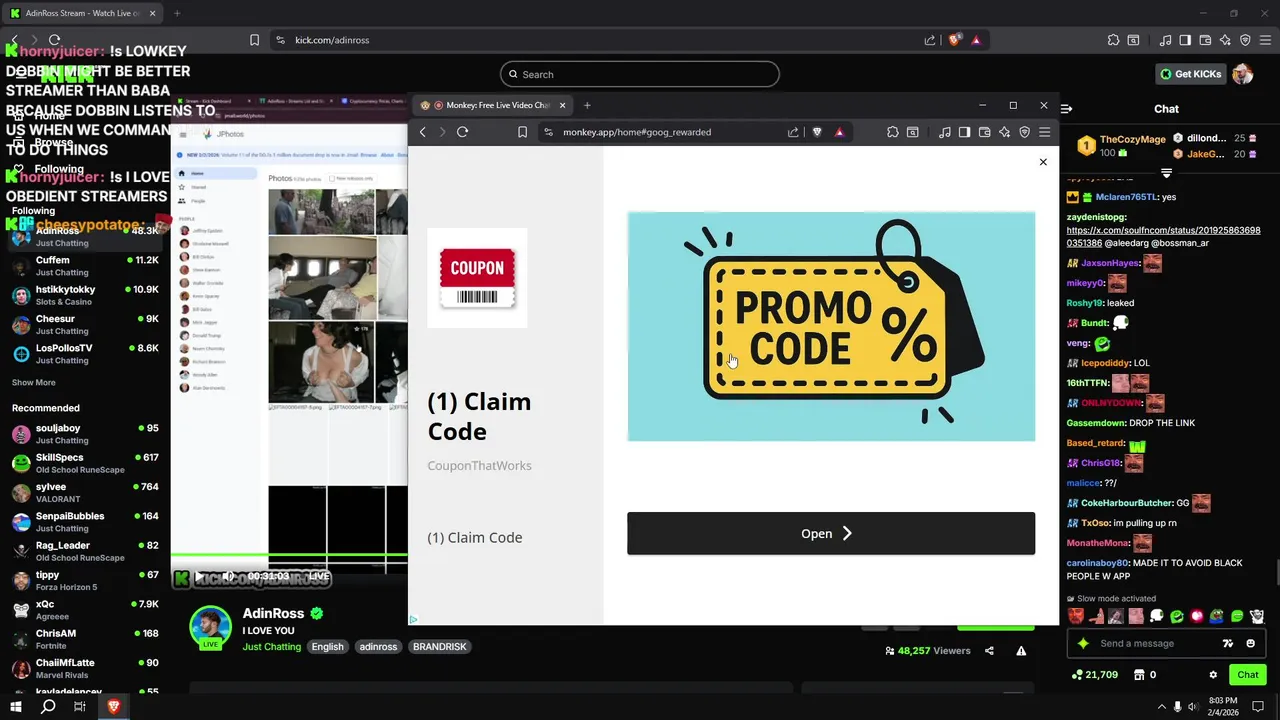Image resolution: width=1280 pixels, height=720 pixels.
Task: Open the user profile avatar on Kick
Action: (1242, 74)
